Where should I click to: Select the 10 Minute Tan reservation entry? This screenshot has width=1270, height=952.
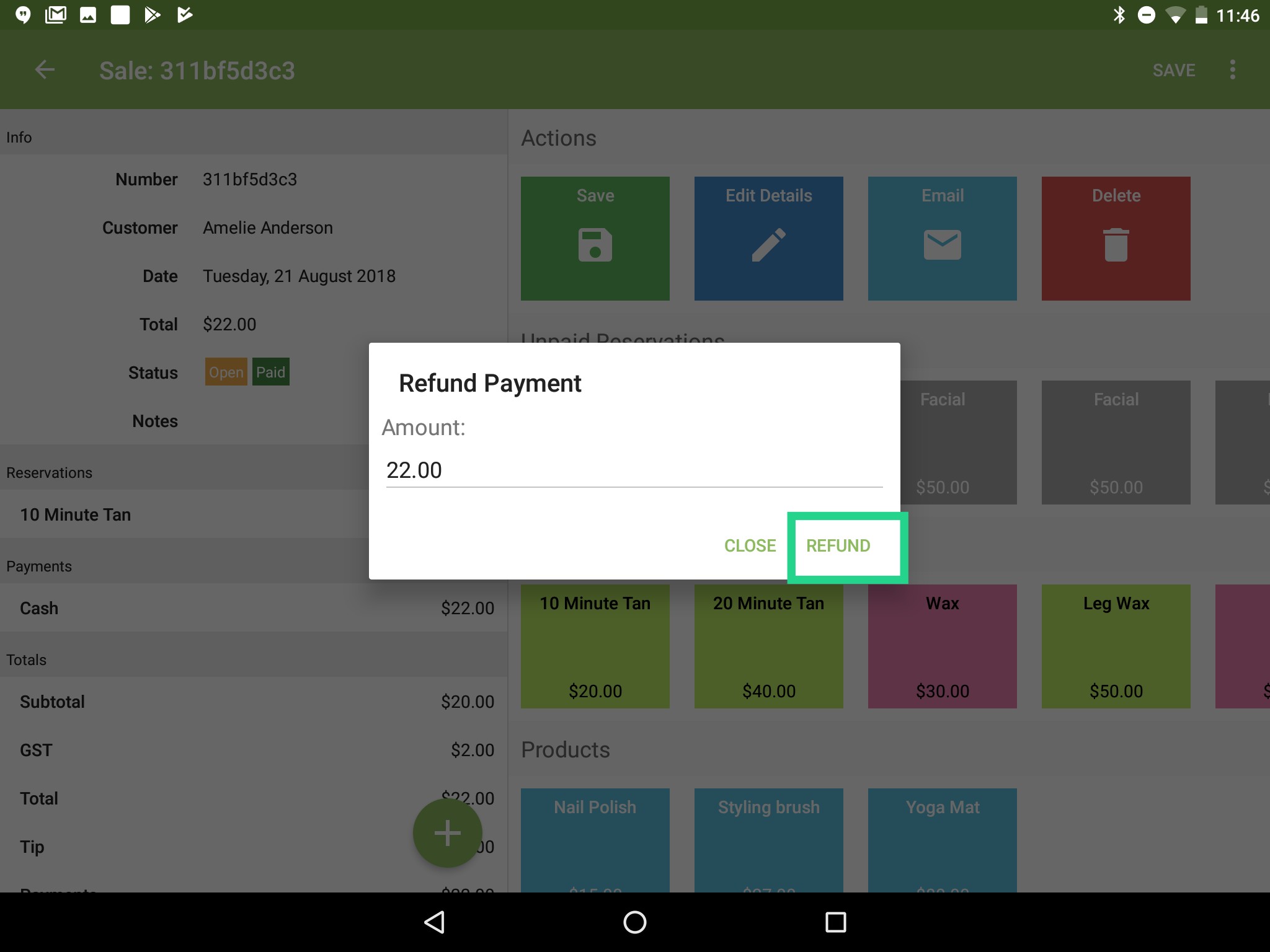(75, 514)
